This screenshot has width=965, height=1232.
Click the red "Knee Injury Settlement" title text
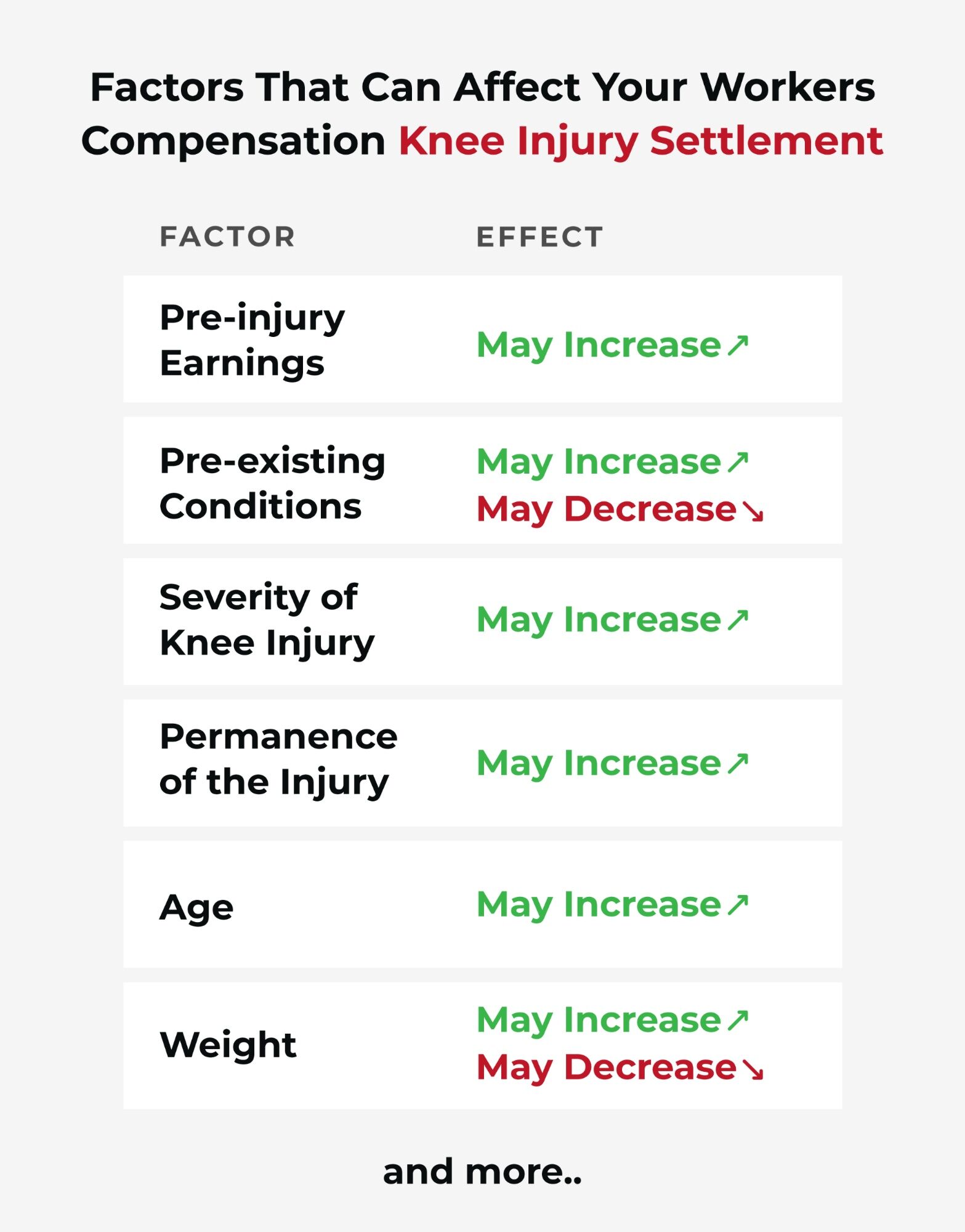pos(640,141)
